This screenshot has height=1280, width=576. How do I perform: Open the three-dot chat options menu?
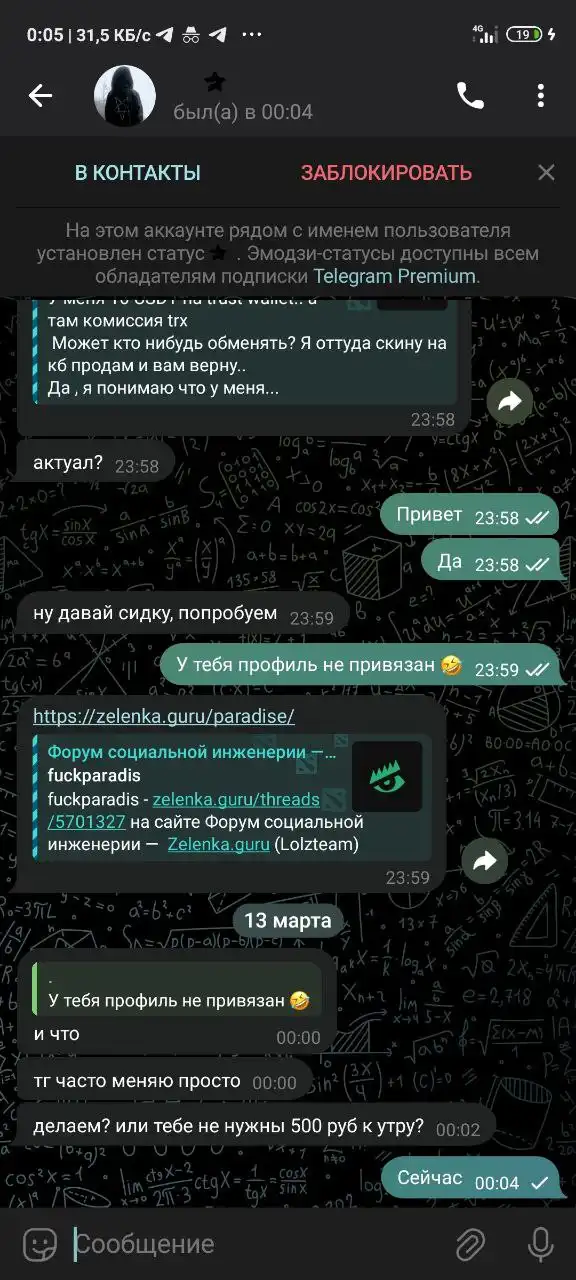(x=540, y=96)
